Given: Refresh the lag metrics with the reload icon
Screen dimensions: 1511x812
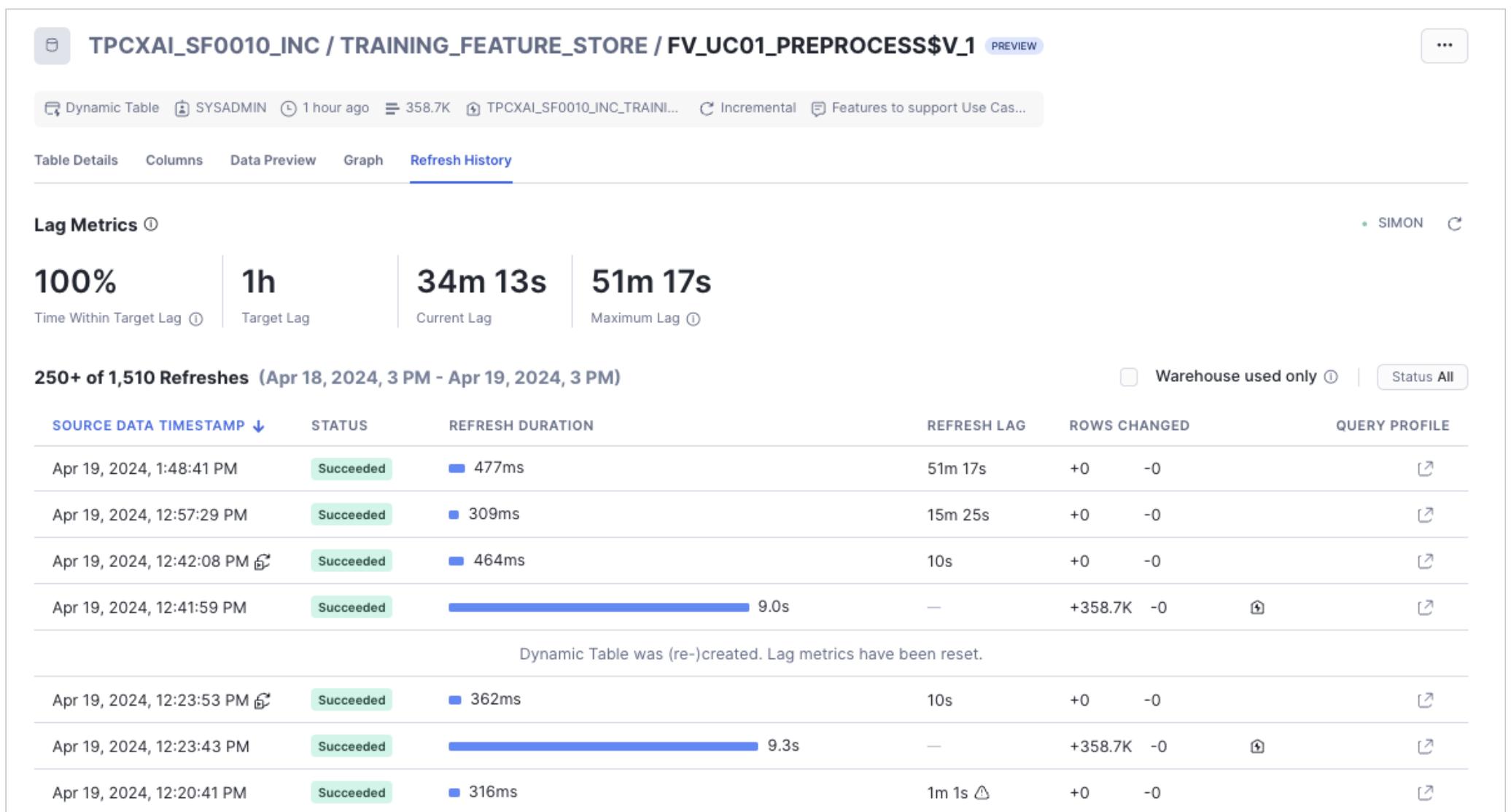Looking at the screenshot, I should click(x=1454, y=224).
